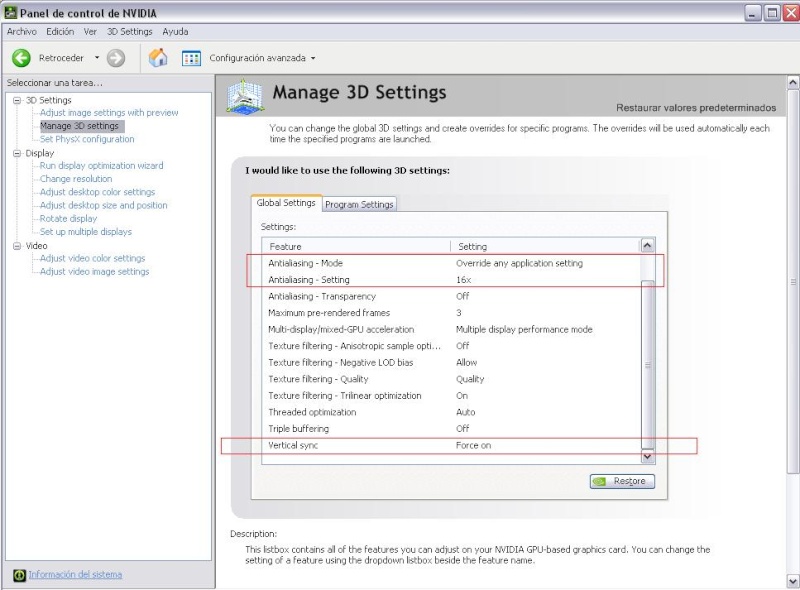The width and height of the screenshot is (800, 590).
Task: Click main page scroll down arrow
Action: tap(793, 581)
